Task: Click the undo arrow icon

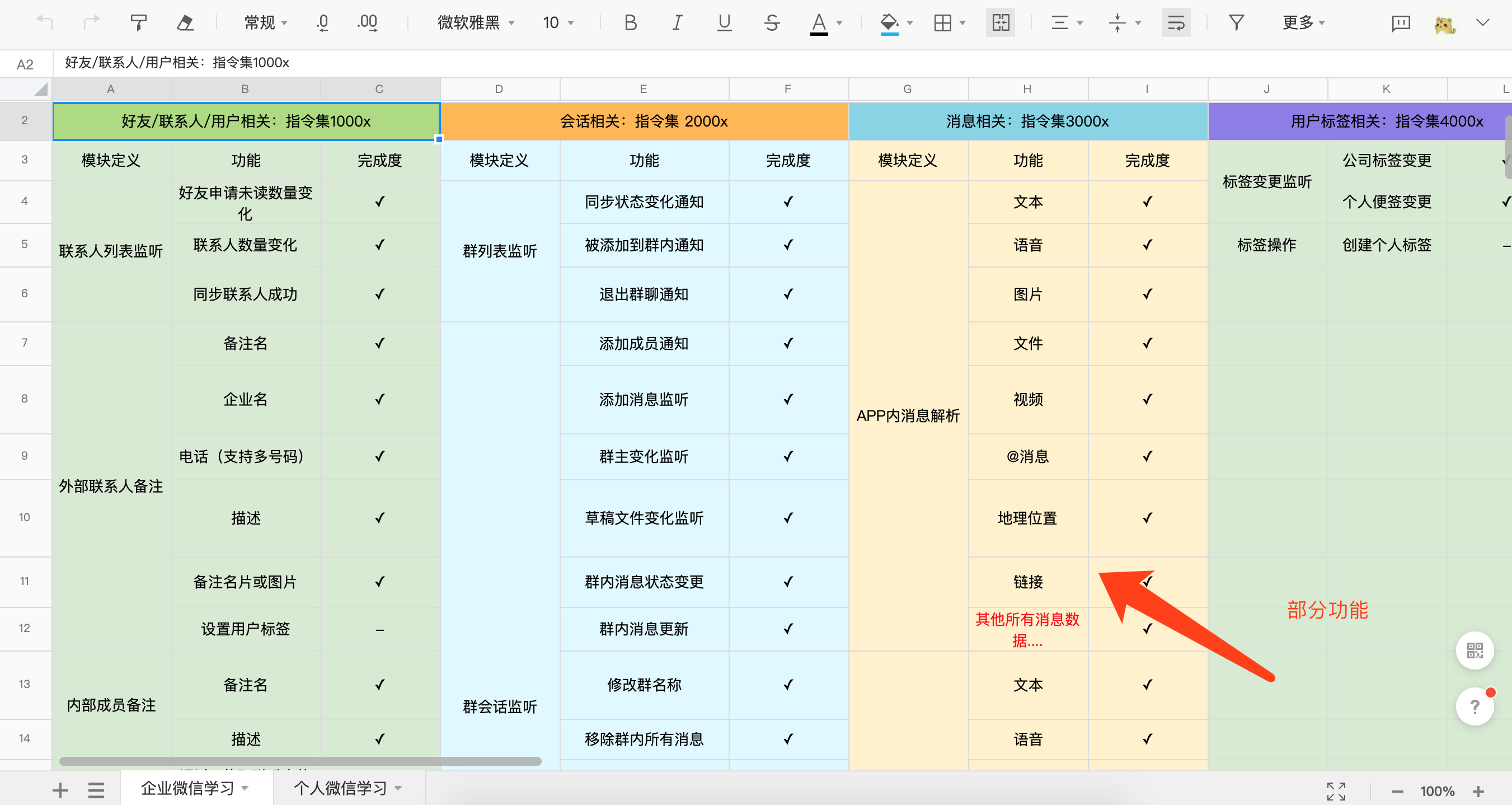Action: click(x=45, y=23)
